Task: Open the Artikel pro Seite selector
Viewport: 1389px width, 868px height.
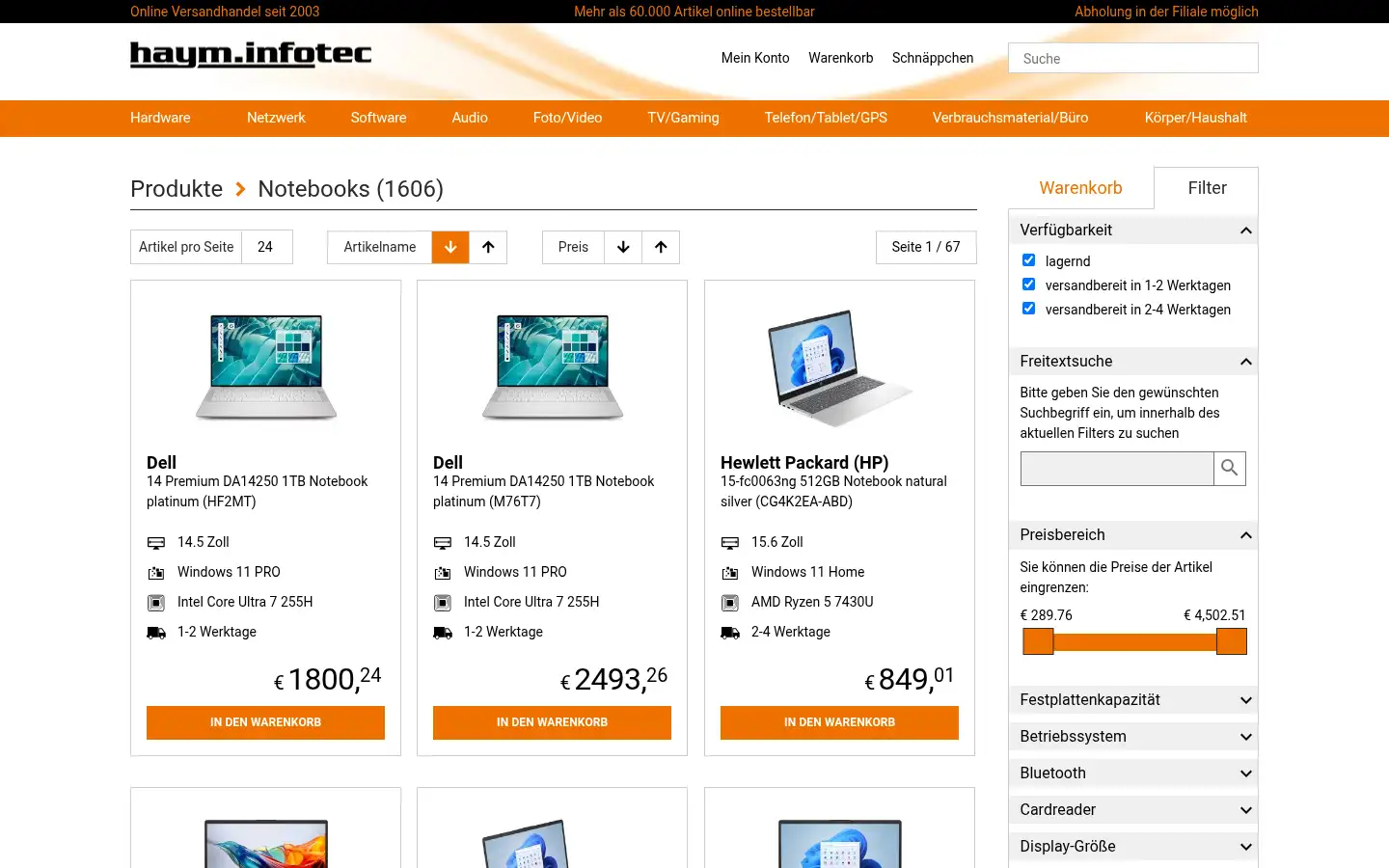Action: (x=266, y=247)
